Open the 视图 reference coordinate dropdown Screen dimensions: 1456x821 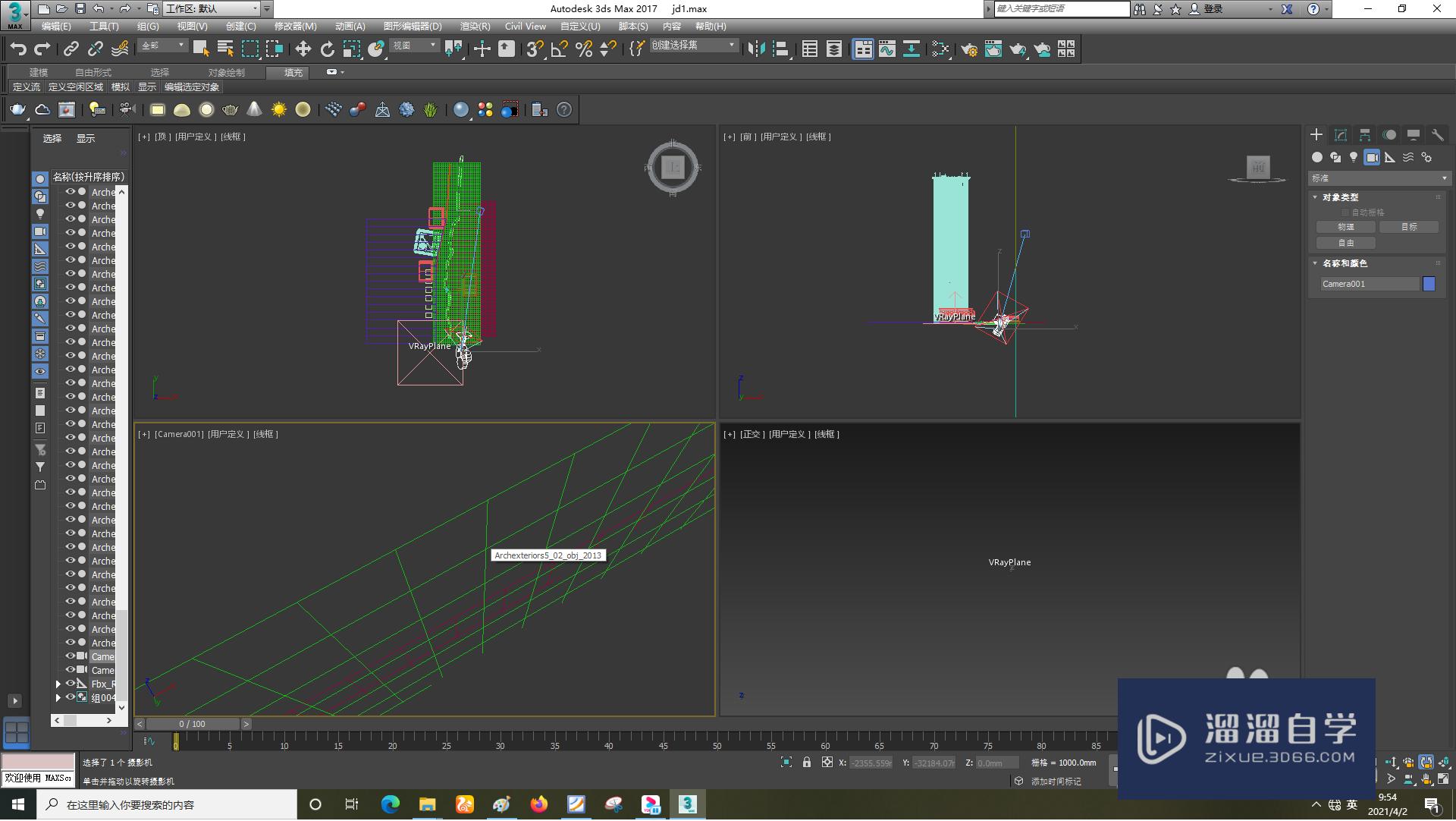point(414,46)
